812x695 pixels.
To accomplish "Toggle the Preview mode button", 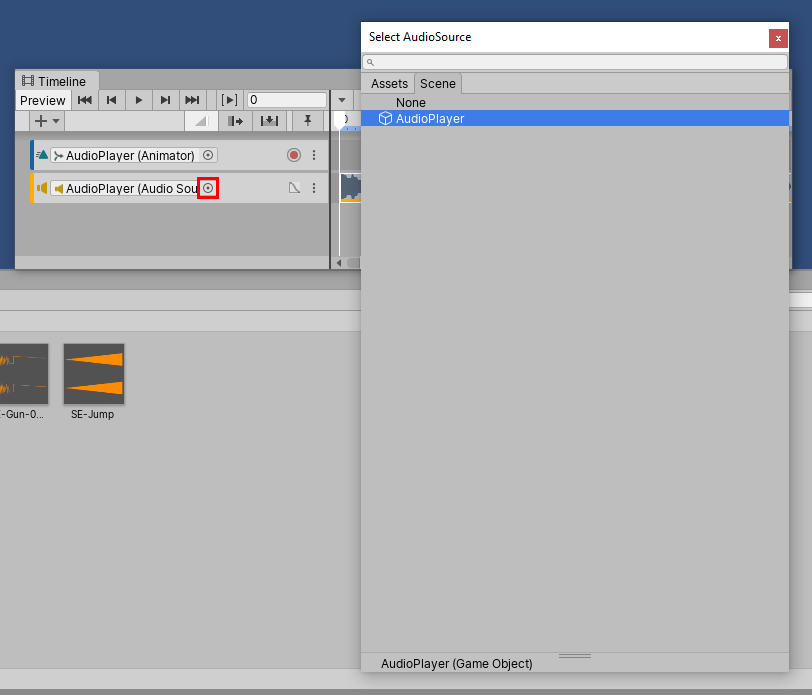I will [x=43, y=100].
